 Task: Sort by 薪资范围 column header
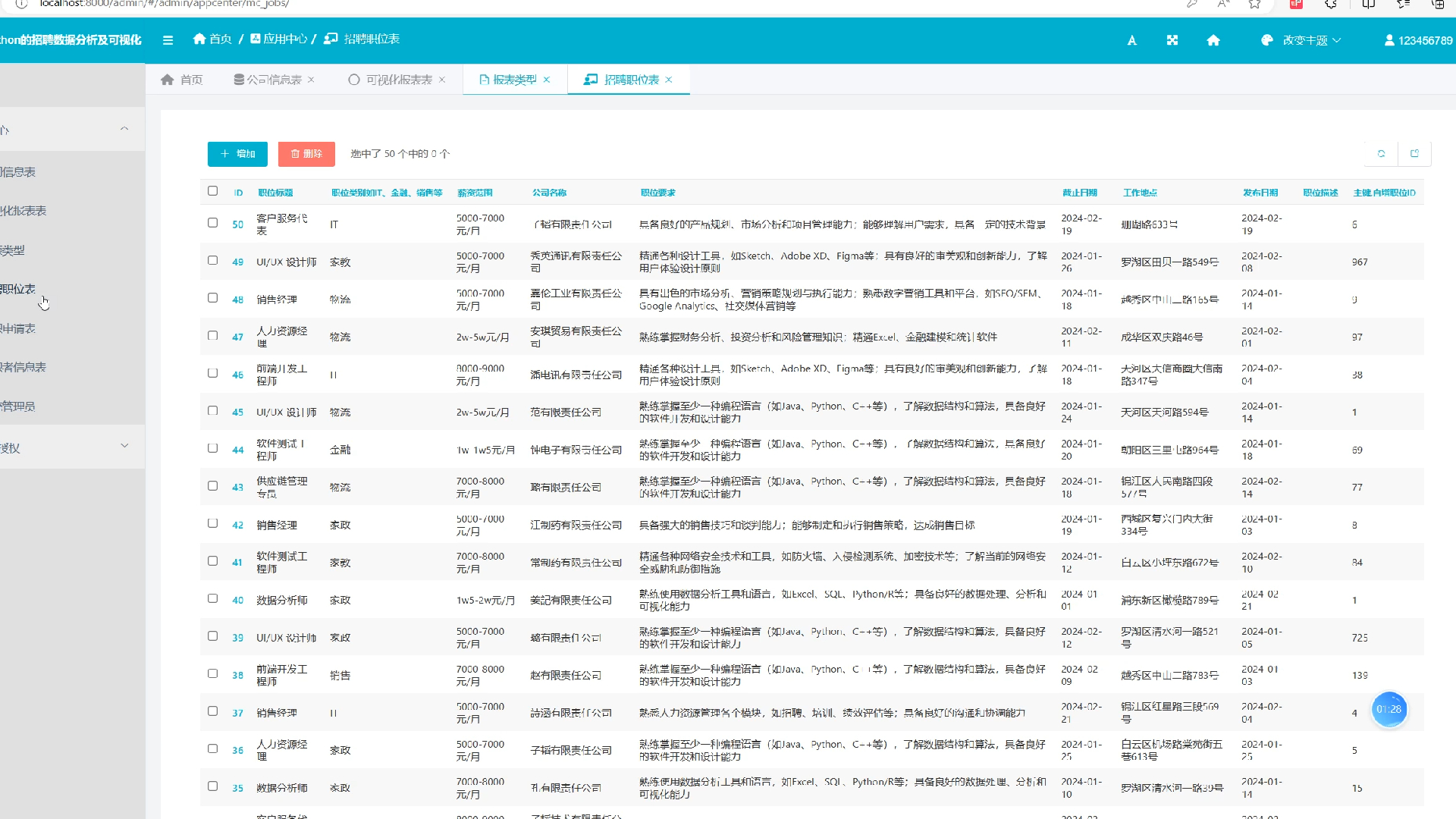475,193
